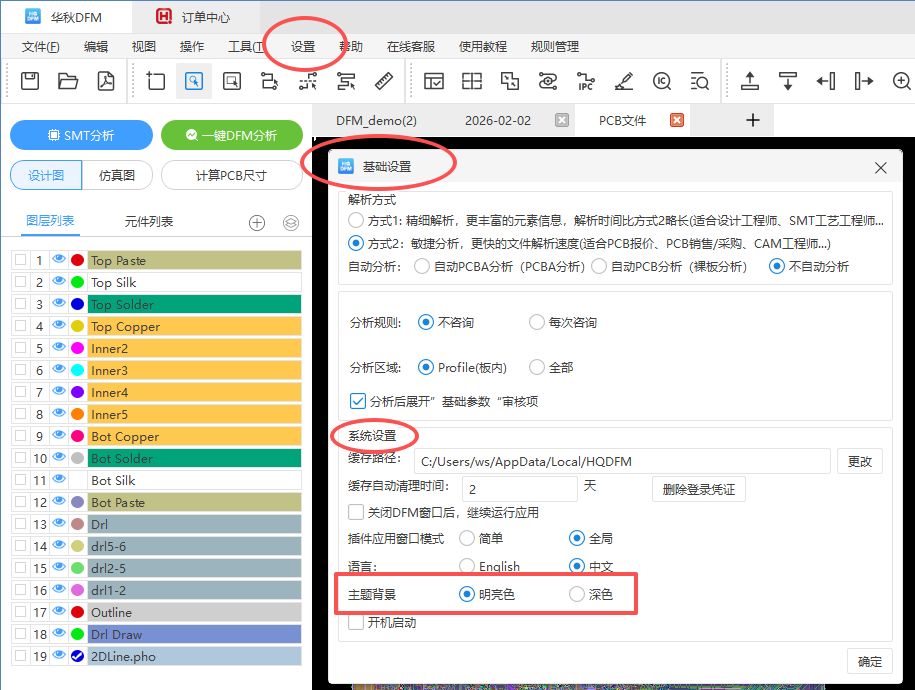This screenshot has width=915, height=690.
Task: Click the SMT分析 button
Action: pyautogui.click(x=81, y=135)
